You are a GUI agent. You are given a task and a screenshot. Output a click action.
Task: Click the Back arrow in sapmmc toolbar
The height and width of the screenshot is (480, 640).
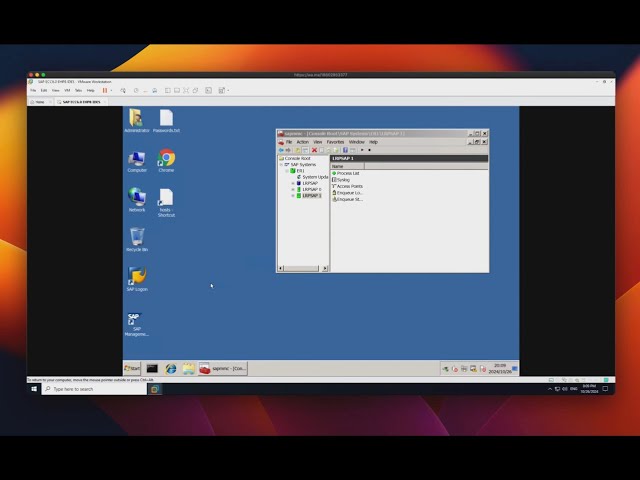[x=281, y=150]
